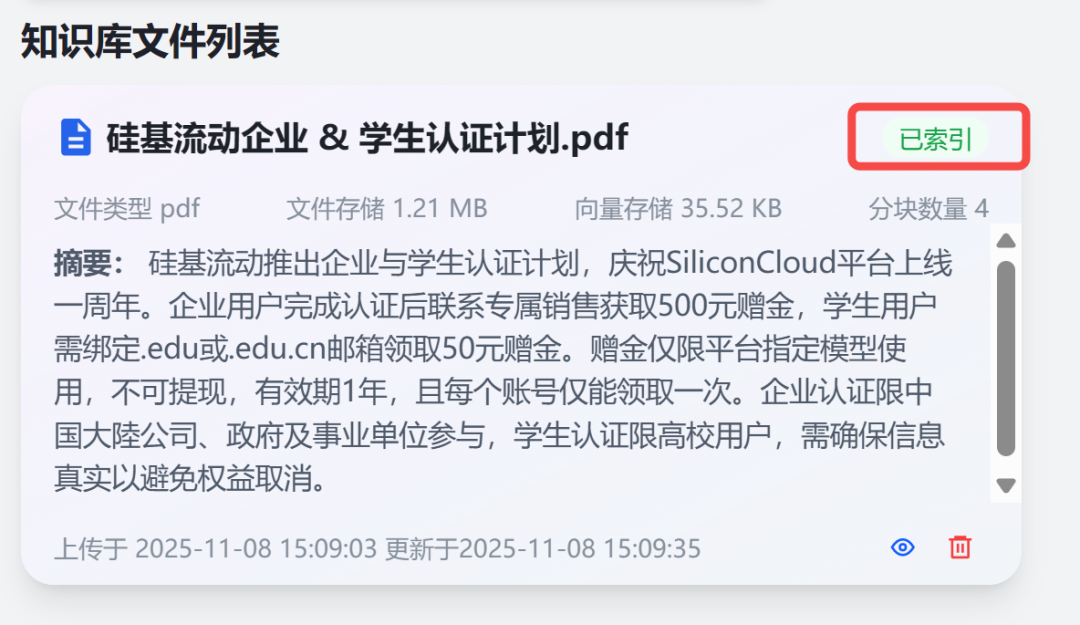Click the summary scrollbar thumb
The height and width of the screenshot is (625, 1080).
point(1006,358)
